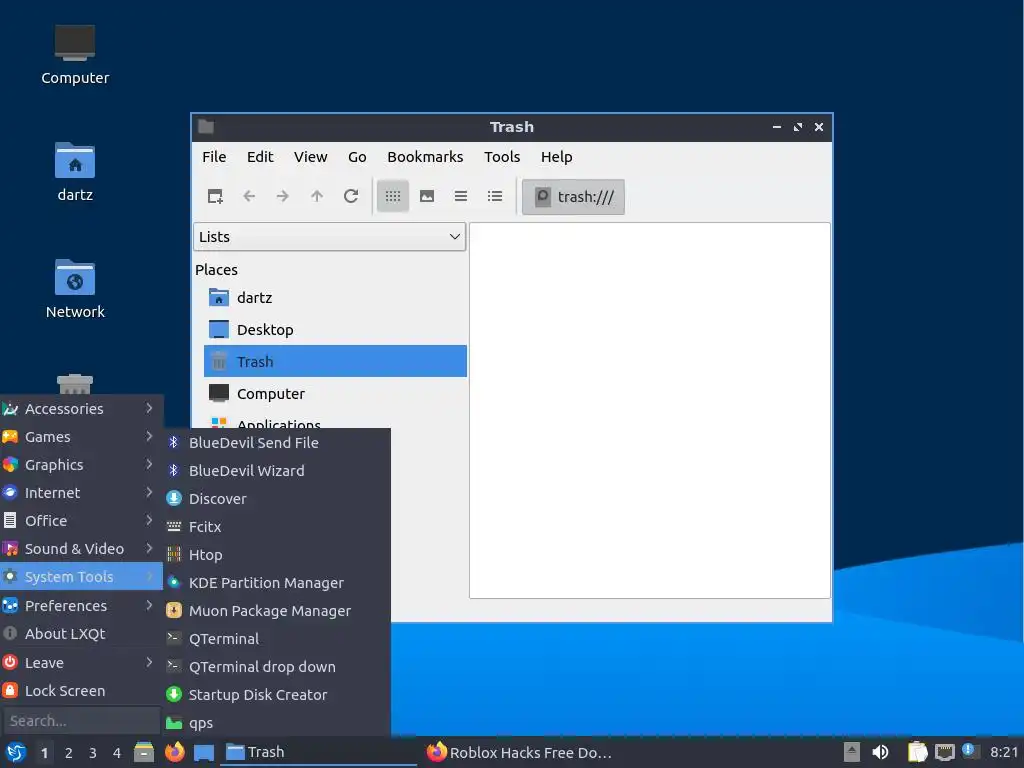Select Roblox Hacks Firefox taskbar button

tap(519, 752)
